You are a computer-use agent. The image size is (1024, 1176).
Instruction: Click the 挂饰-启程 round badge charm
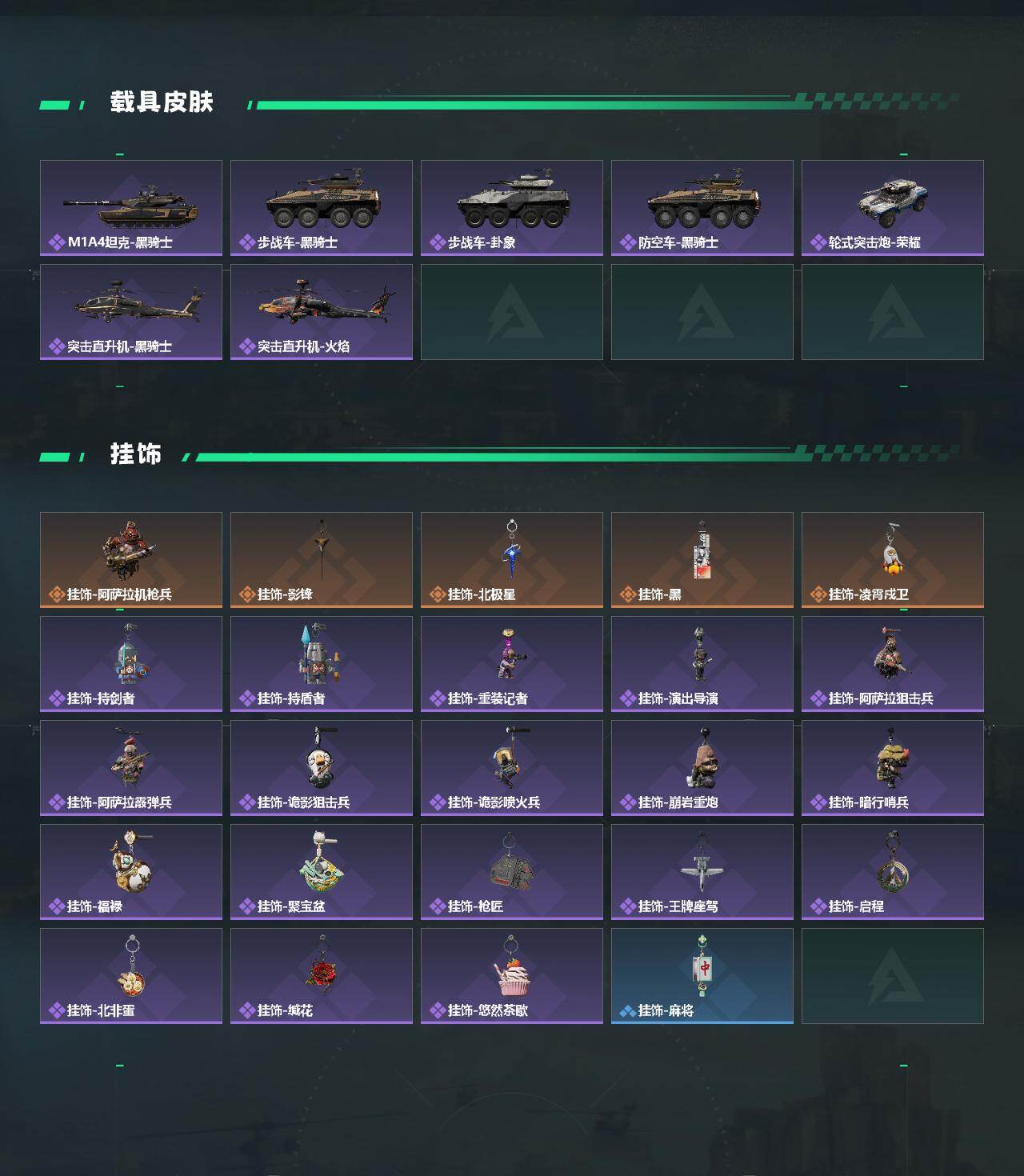point(893,872)
